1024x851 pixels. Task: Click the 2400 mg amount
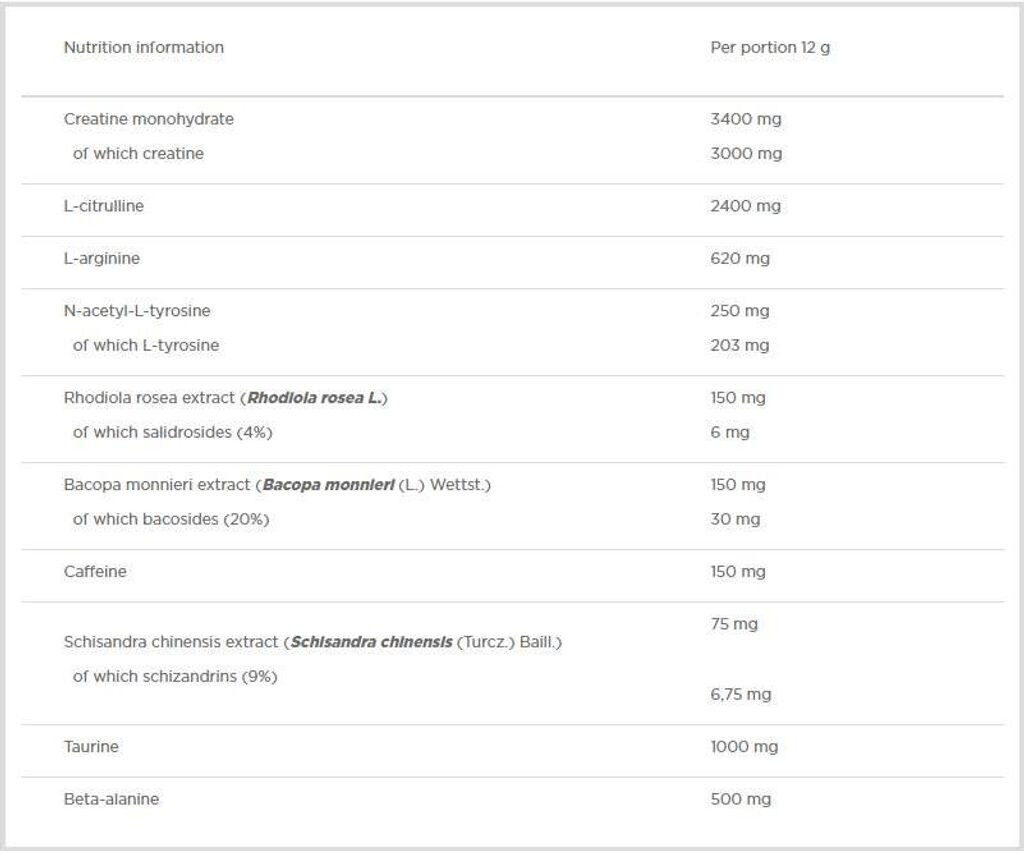(x=745, y=206)
